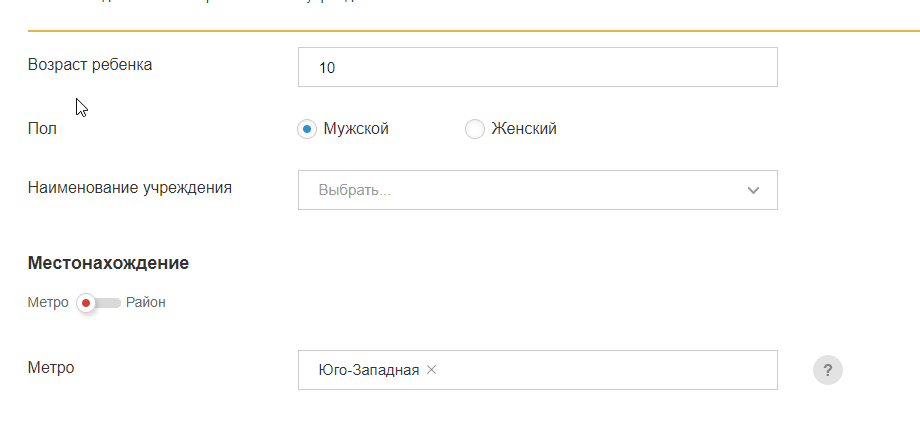Toggle the Метро/Район location switch
The height and width of the screenshot is (427, 920).
[x=97, y=303]
